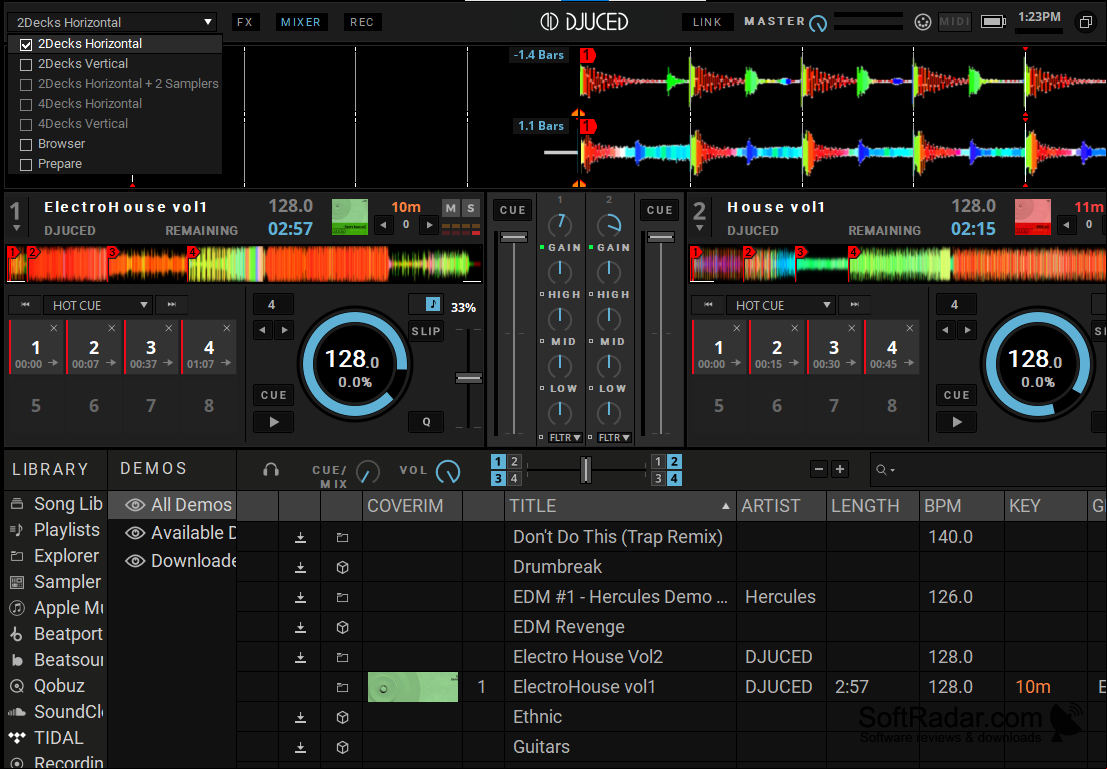1107x769 pixels.
Task: Open the HOT CUE mode dropdown on deck 2
Action: coord(781,305)
